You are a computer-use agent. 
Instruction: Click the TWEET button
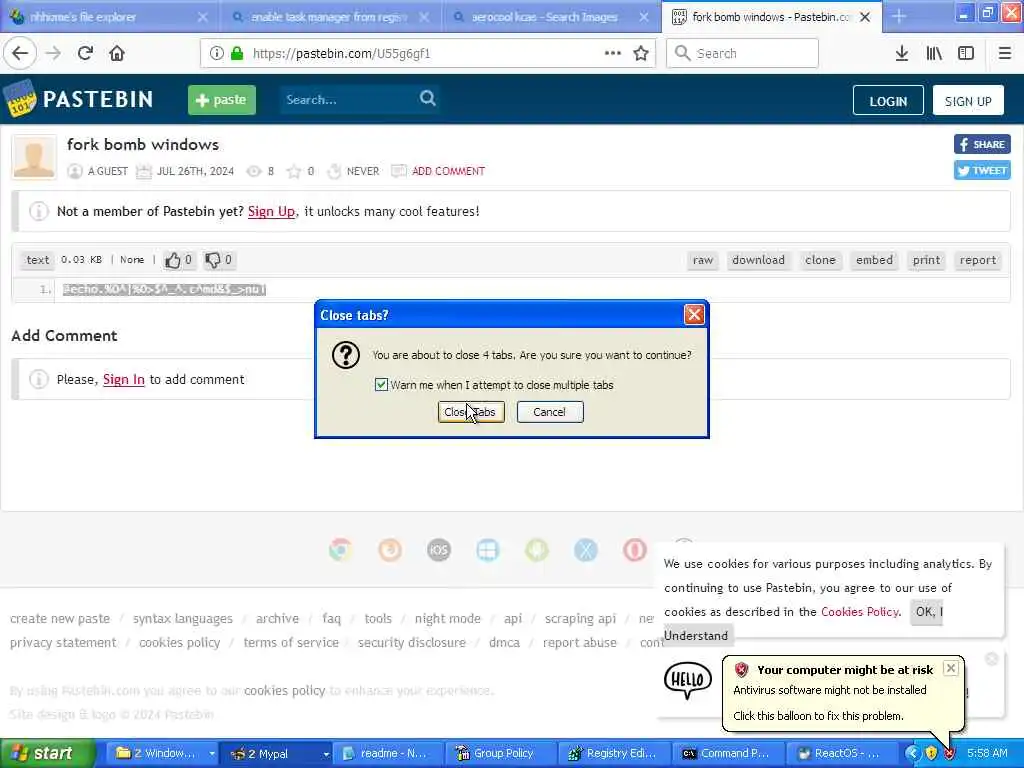click(x=982, y=170)
